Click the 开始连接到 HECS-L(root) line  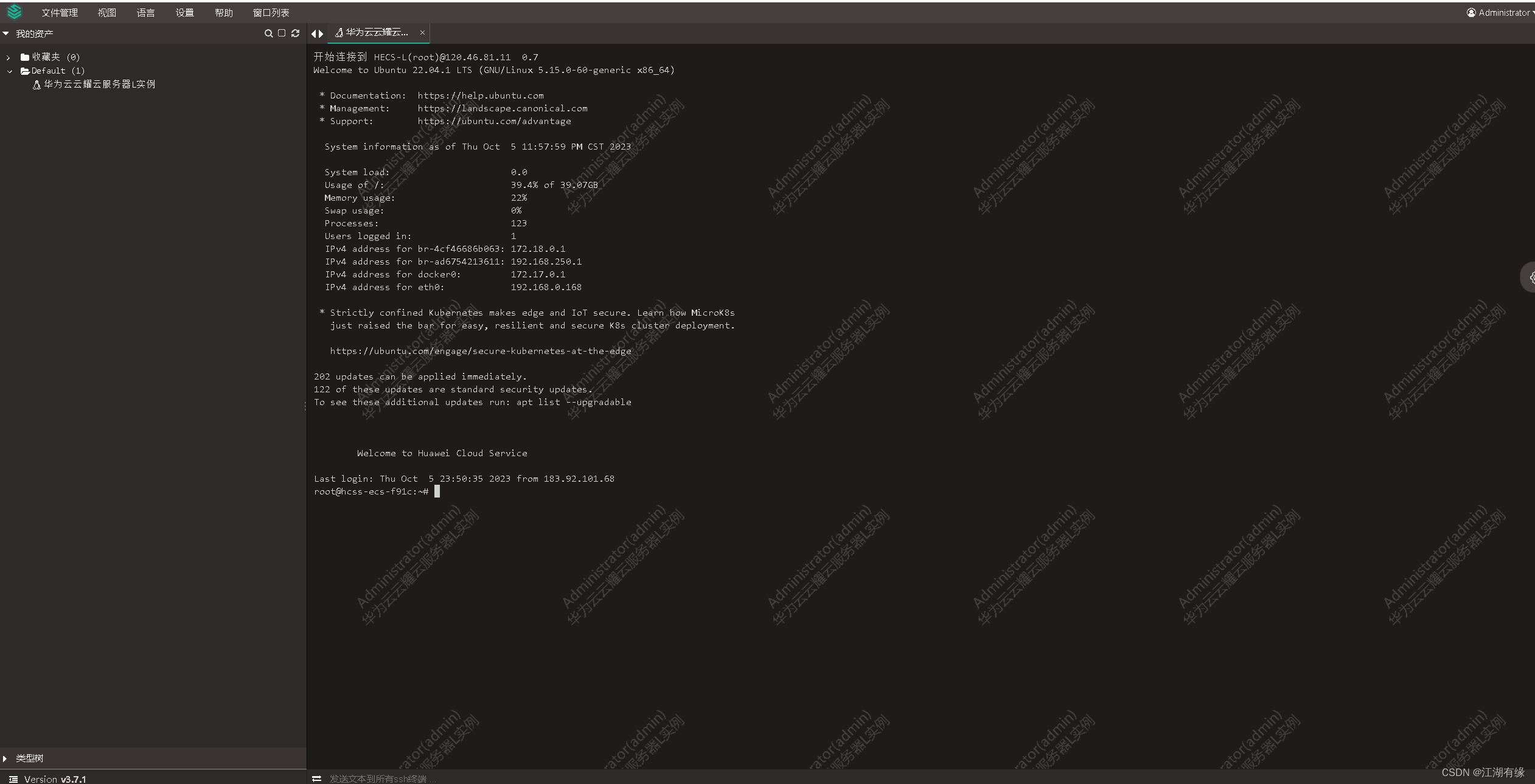pyautogui.click(x=426, y=57)
